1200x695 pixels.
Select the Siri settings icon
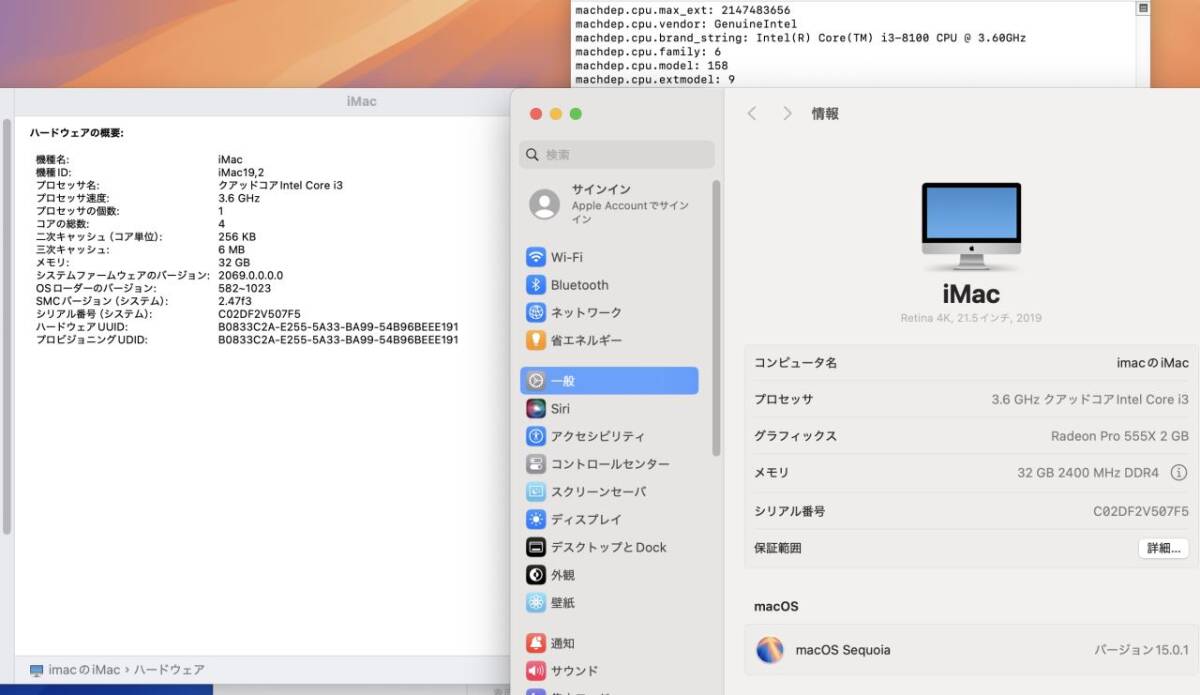[559, 408]
